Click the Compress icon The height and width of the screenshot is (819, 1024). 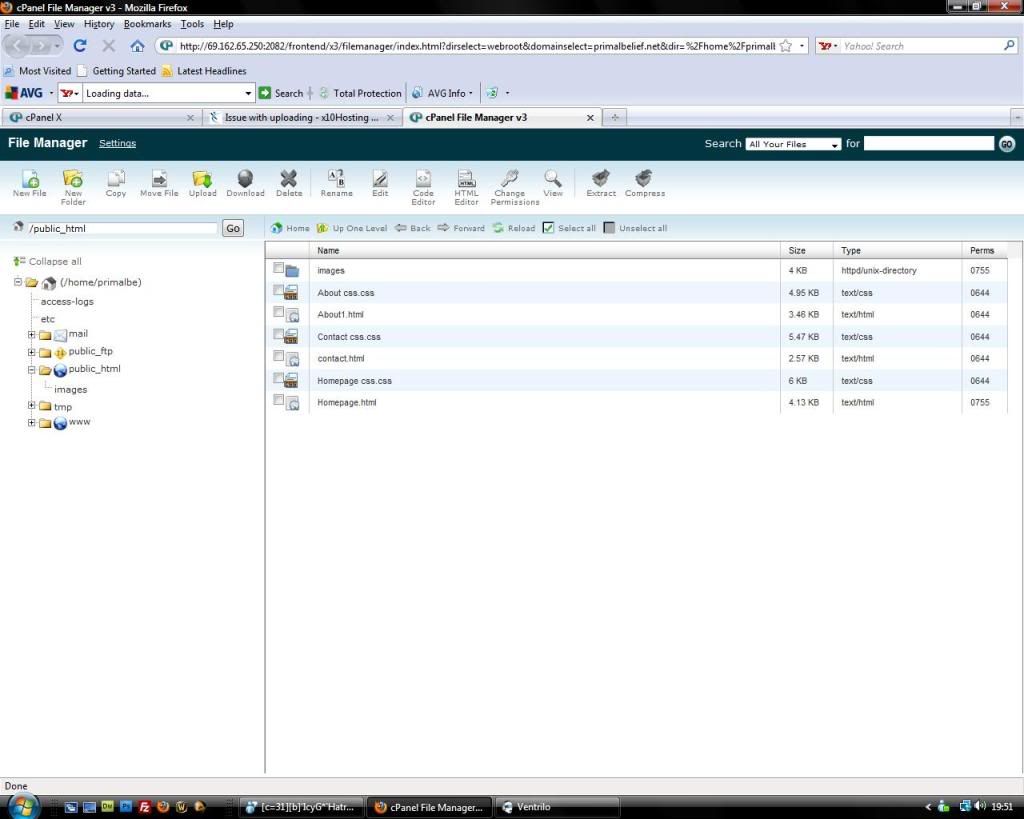tap(644, 181)
